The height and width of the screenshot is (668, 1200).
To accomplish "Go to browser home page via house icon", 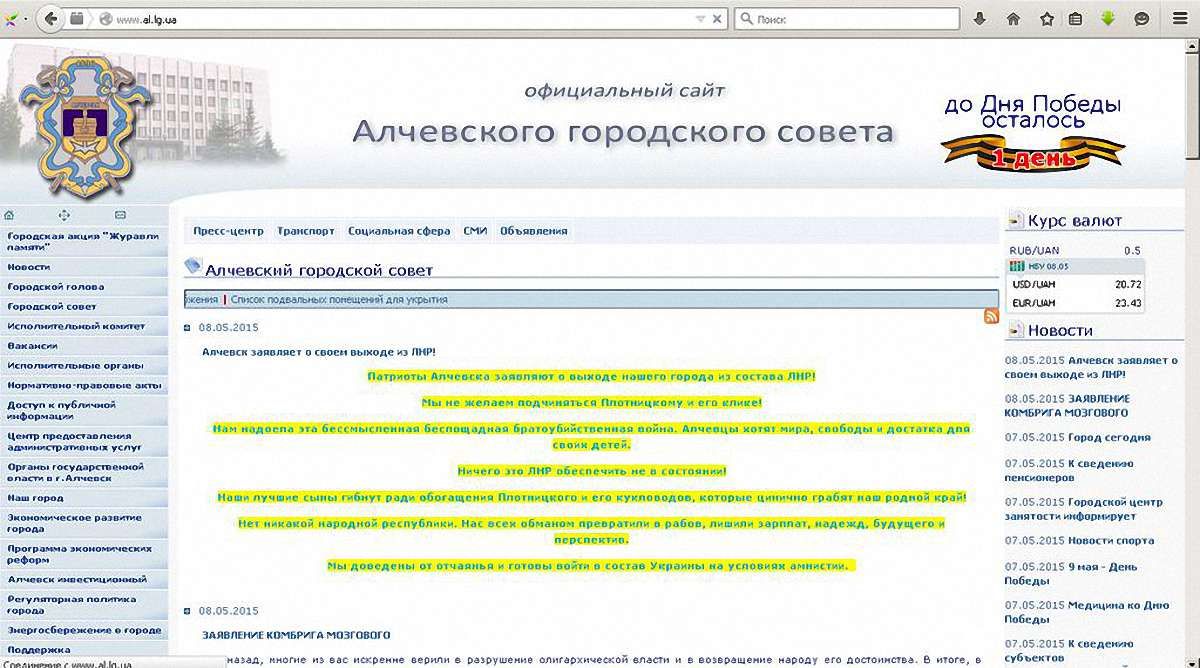I will point(1013,19).
